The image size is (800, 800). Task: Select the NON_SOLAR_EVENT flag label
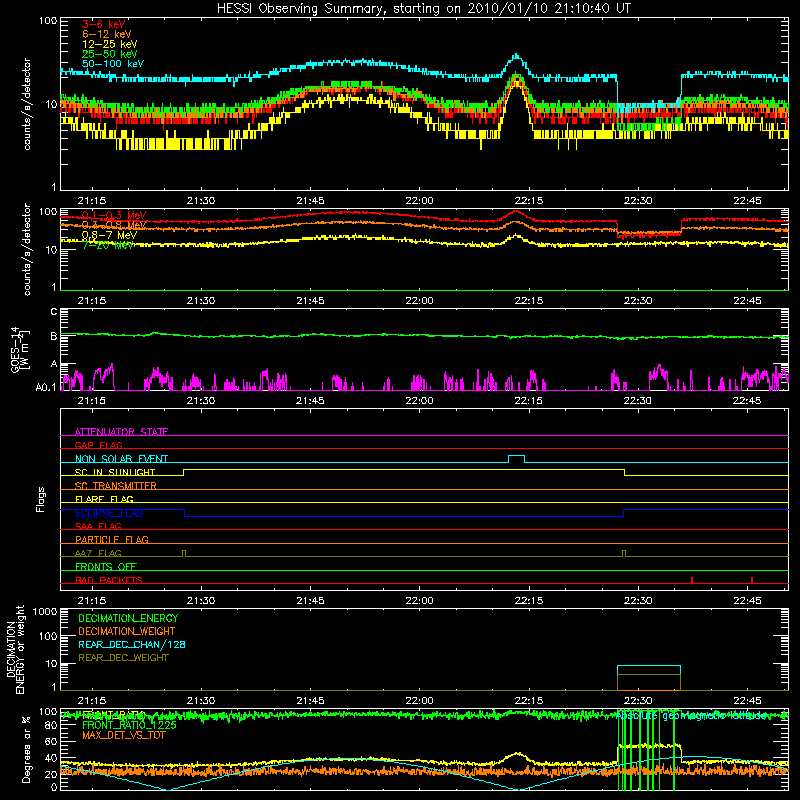121,459
